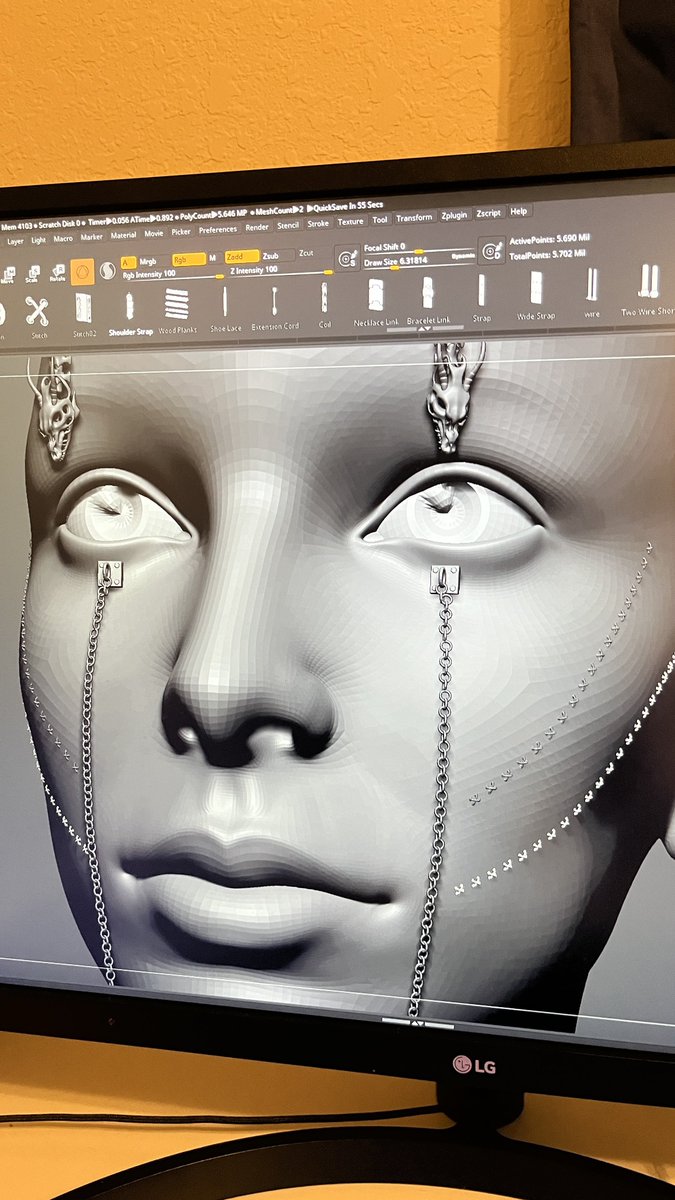Image resolution: width=675 pixels, height=1200 pixels.
Task: Open the Render menu
Action: [x=257, y=228]
